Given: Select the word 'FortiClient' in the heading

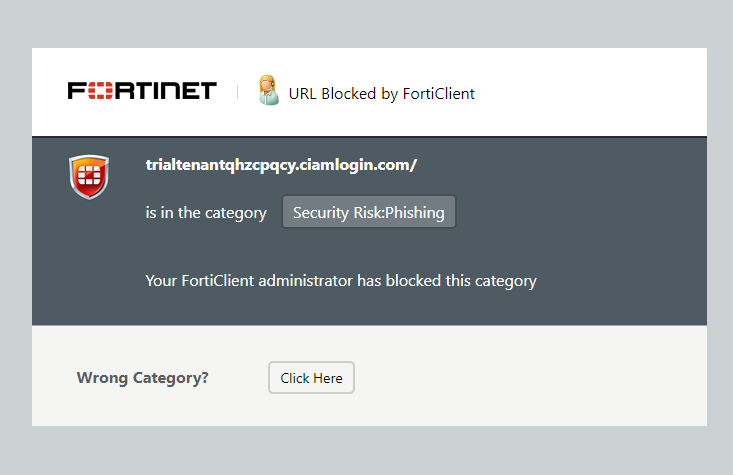Looking at the screenshot, I should (x=438, y=94).
